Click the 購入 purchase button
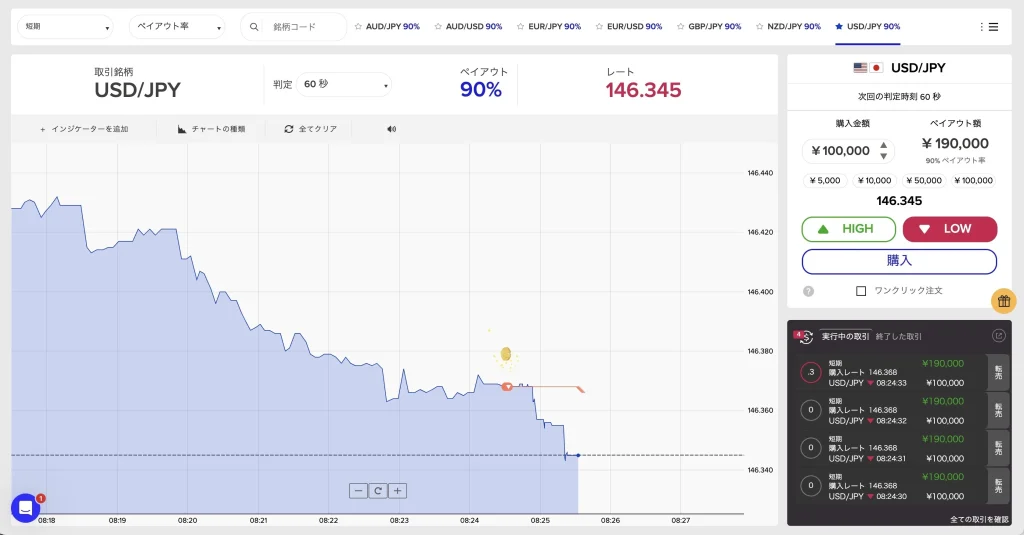 pyautogui.click(x=899, y=261)
